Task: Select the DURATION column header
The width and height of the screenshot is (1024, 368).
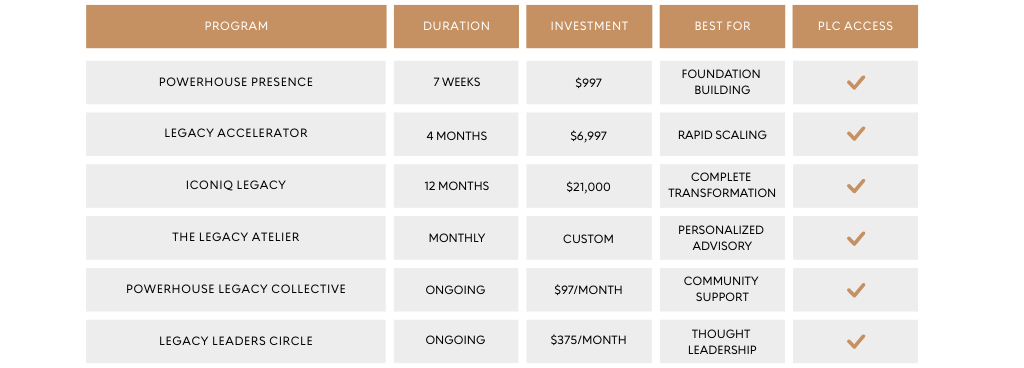Action: tap(456, 27)
